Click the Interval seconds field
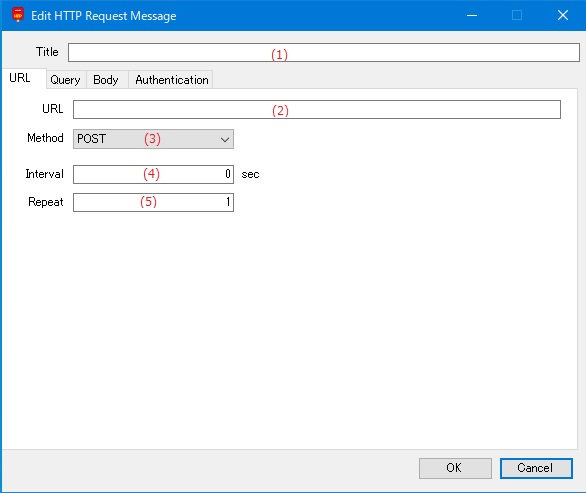 point(153,174)
